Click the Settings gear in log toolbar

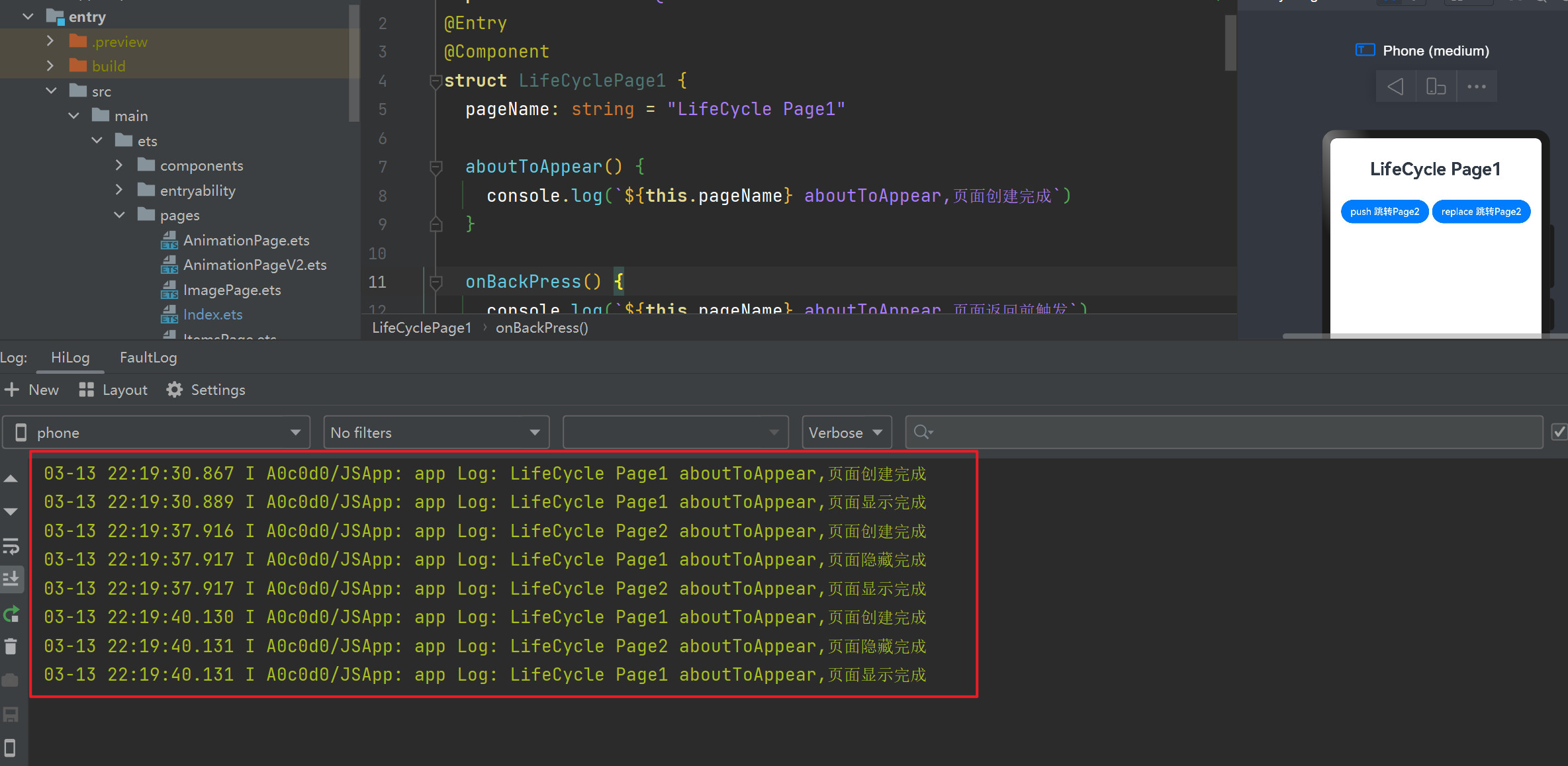(175, 390)
